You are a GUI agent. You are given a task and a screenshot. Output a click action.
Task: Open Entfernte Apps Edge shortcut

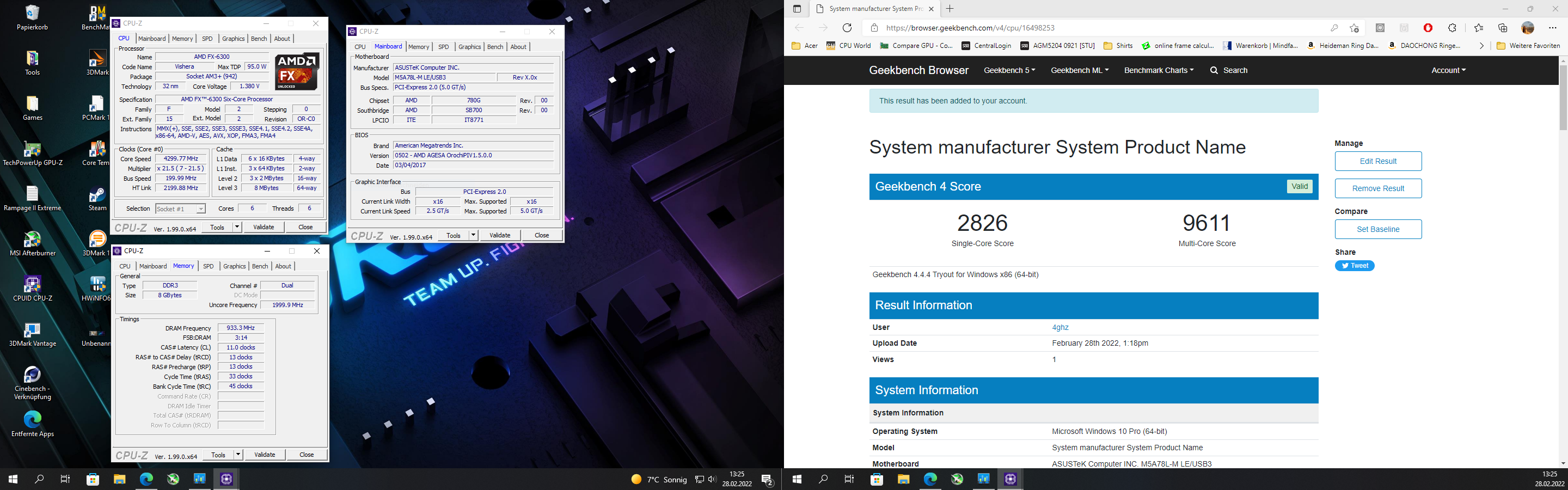coord(32,424)
